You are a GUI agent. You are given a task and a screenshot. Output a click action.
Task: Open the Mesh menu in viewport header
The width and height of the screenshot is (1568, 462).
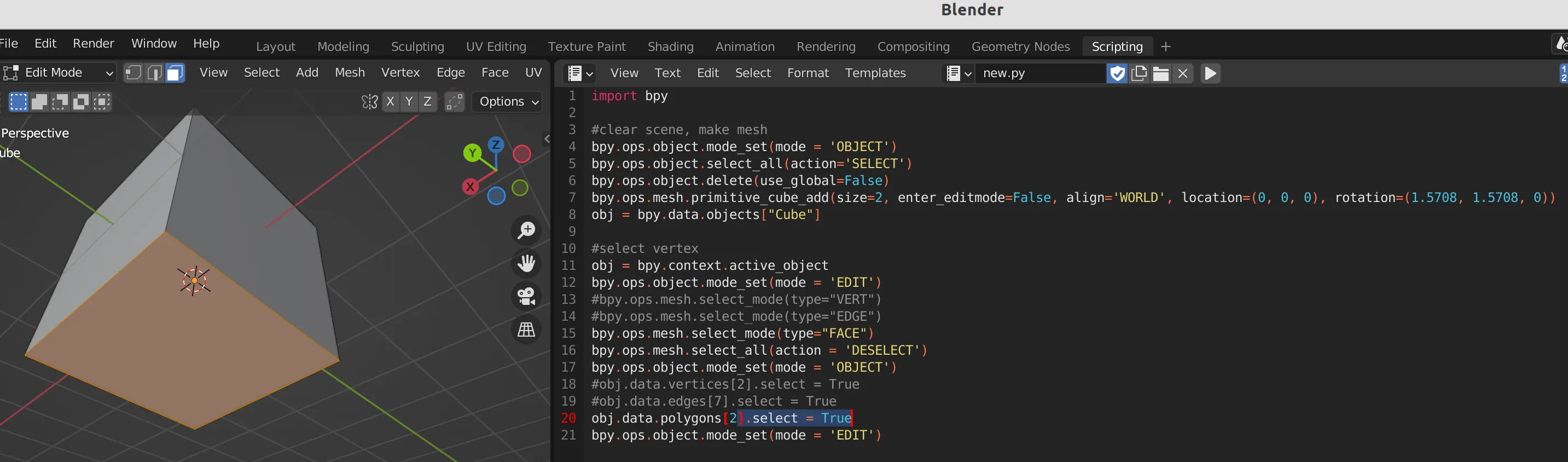[x=350, y=72]
